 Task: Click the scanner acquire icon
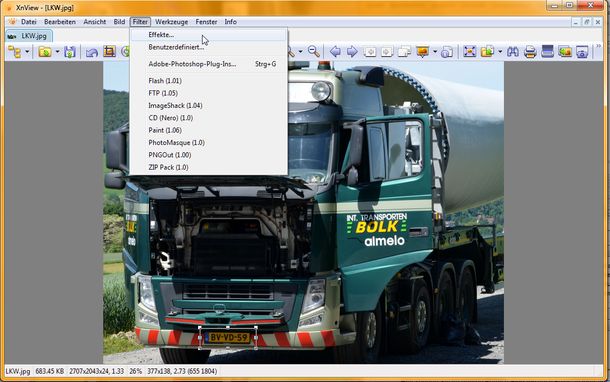[x=547, y=51]
